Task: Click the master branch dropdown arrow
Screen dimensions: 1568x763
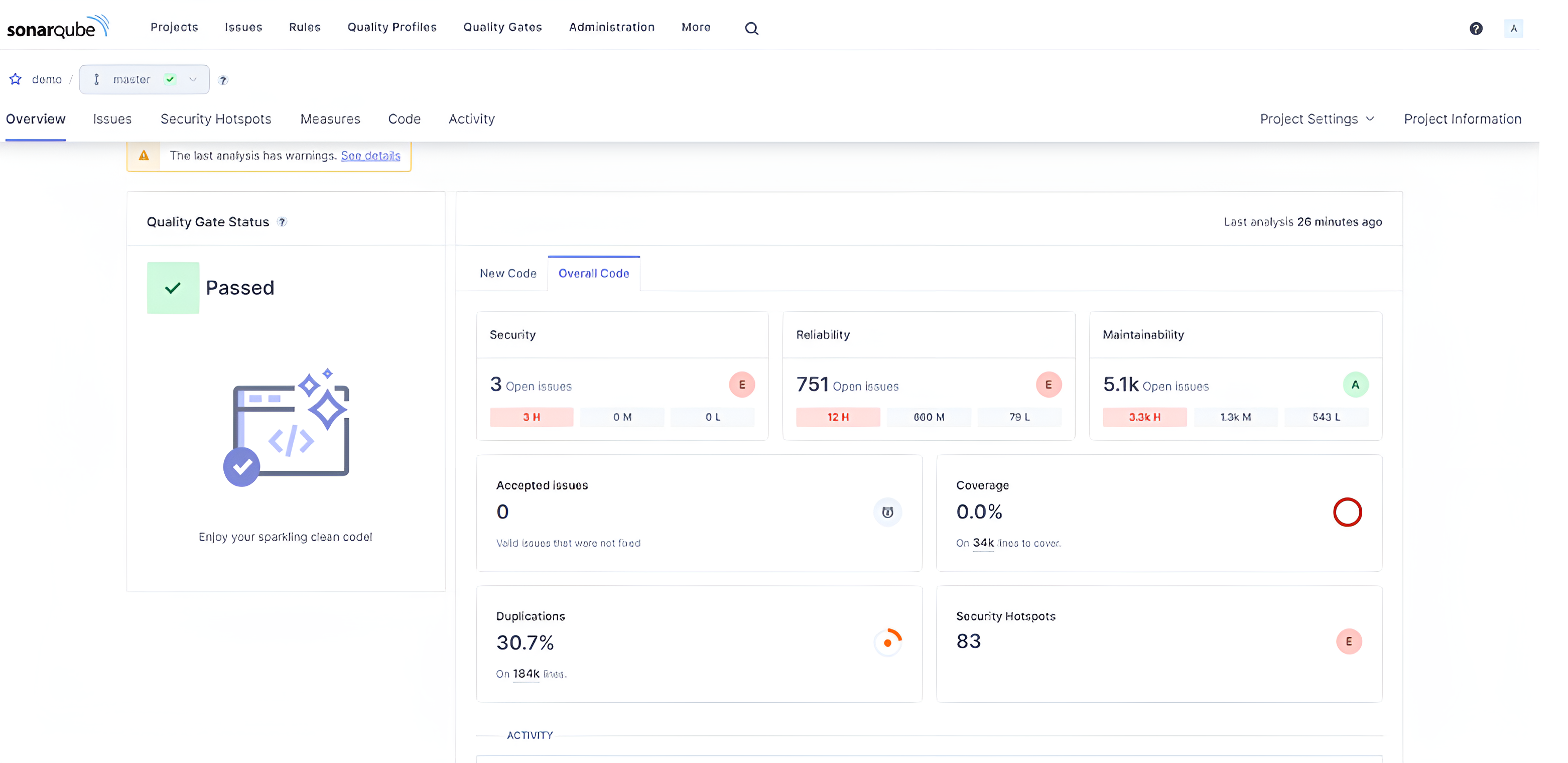Action: click(195, 79)
